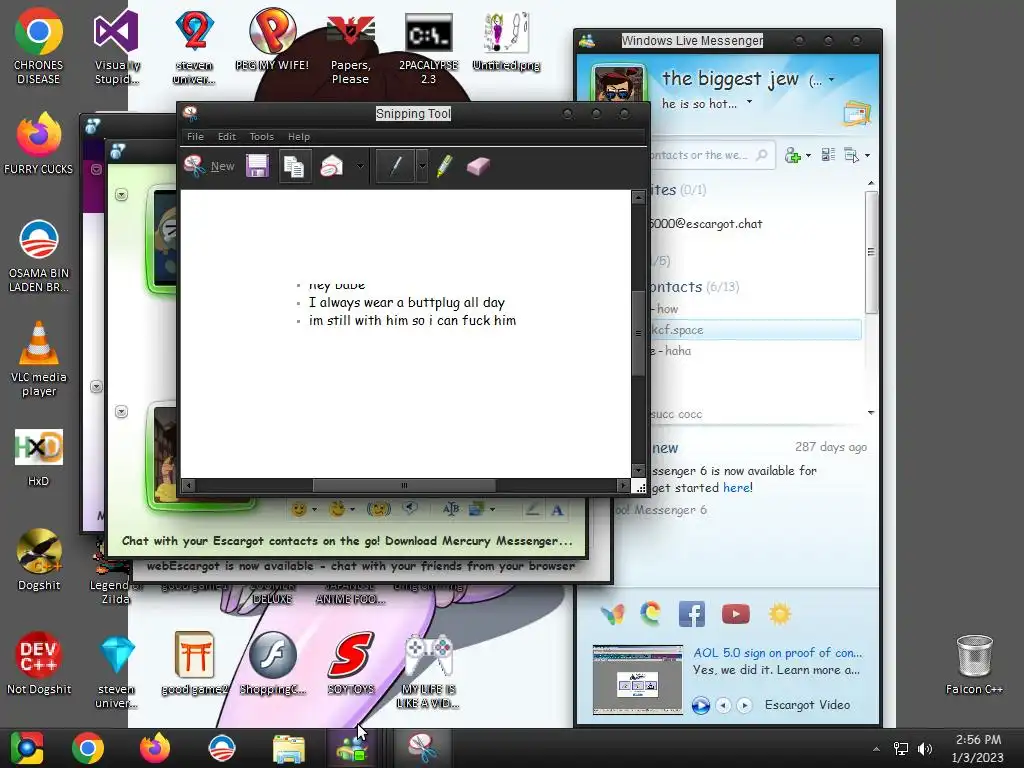
Task: Click font 'A' button in chat window
Action: [557, 510]
